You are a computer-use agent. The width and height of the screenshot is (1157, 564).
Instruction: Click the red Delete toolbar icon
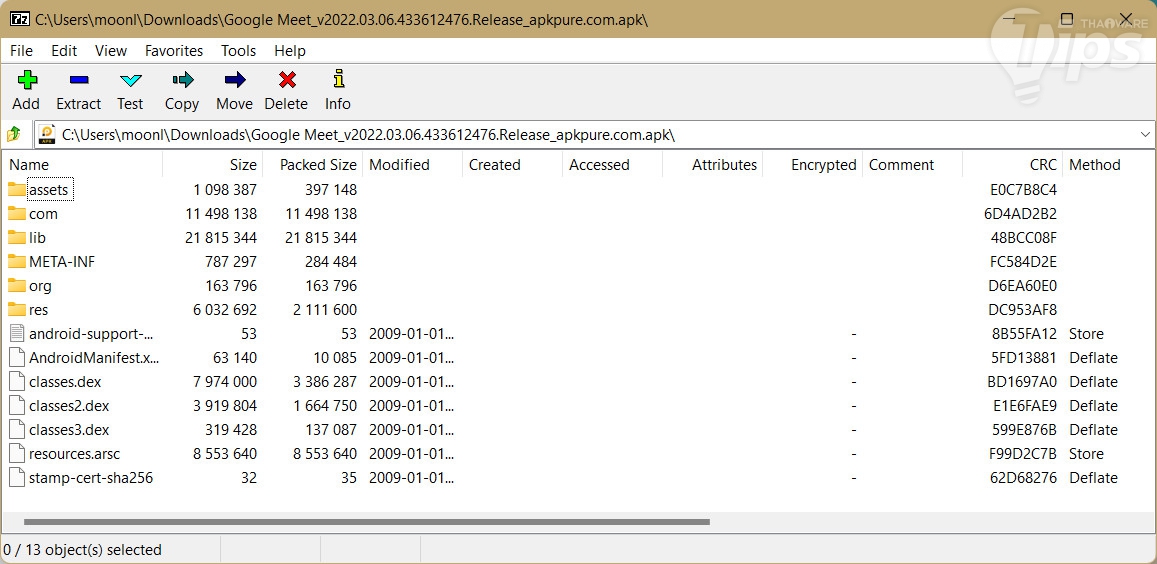287,80
